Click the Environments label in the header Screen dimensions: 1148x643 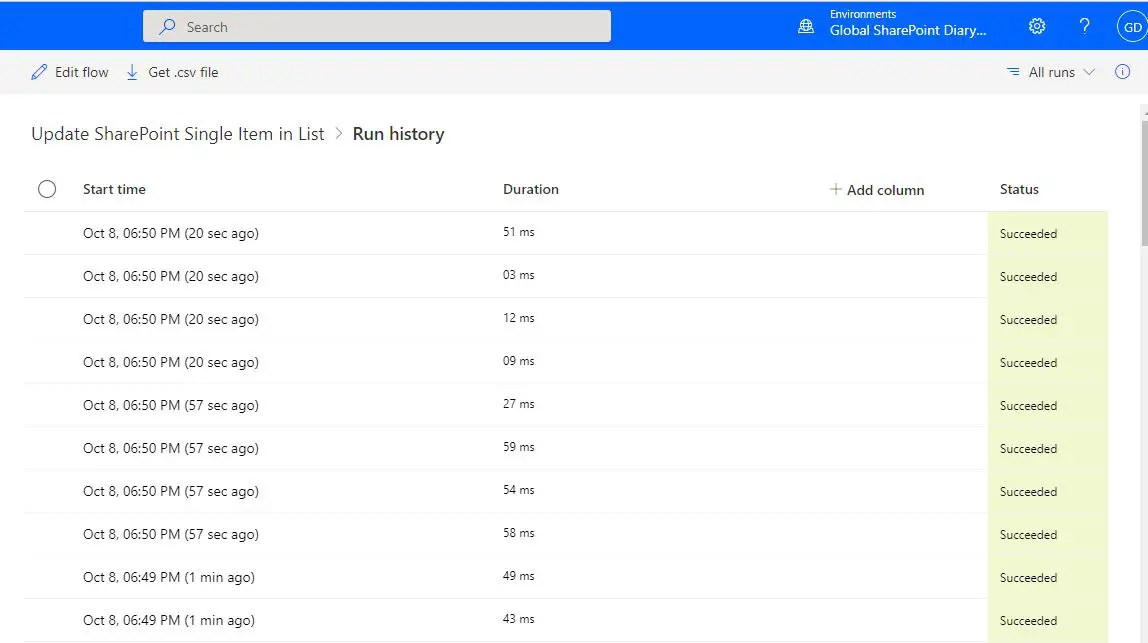click(861, 13)
